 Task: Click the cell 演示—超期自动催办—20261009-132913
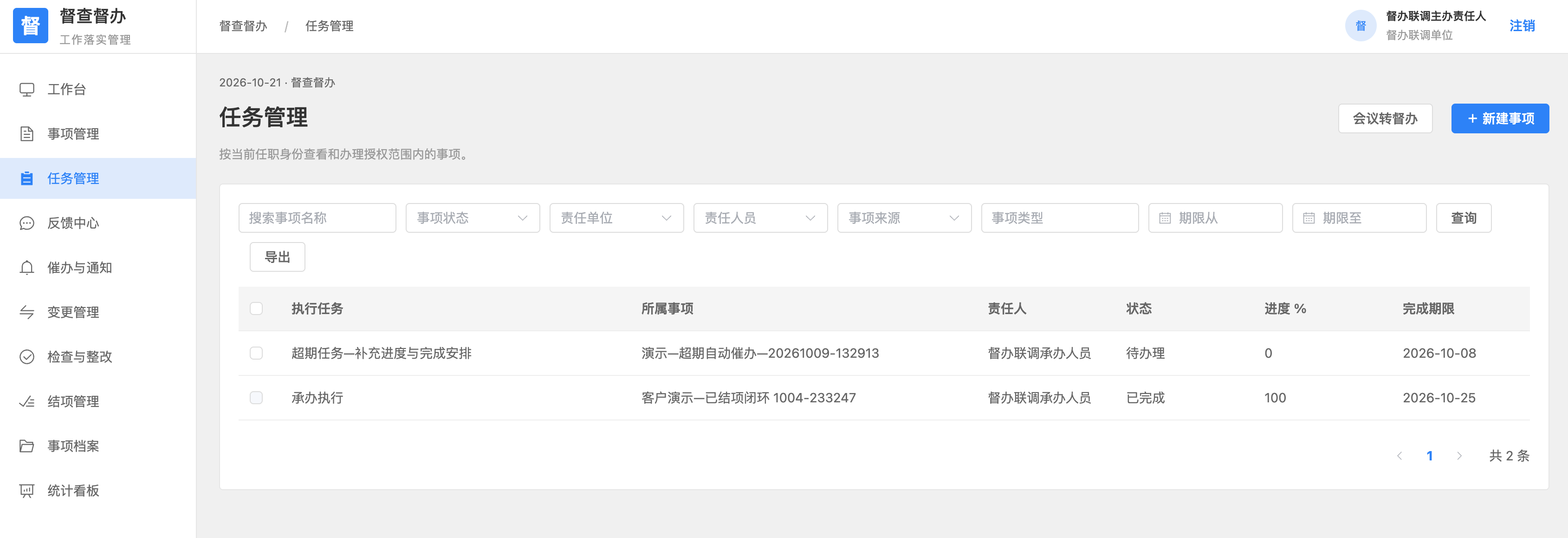(x=760, y=354)
